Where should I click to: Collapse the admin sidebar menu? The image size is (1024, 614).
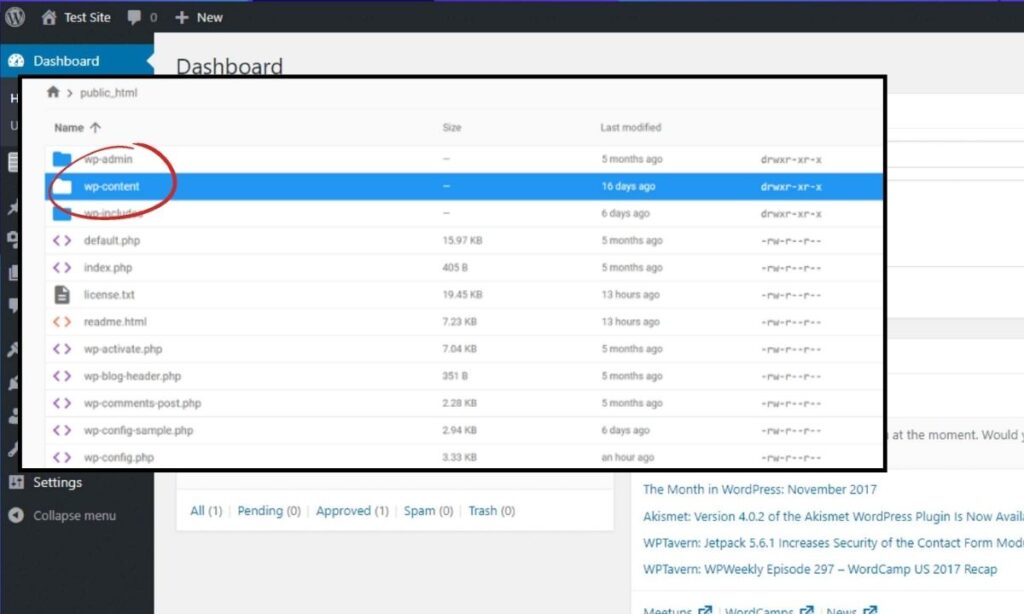pos(70,515)
